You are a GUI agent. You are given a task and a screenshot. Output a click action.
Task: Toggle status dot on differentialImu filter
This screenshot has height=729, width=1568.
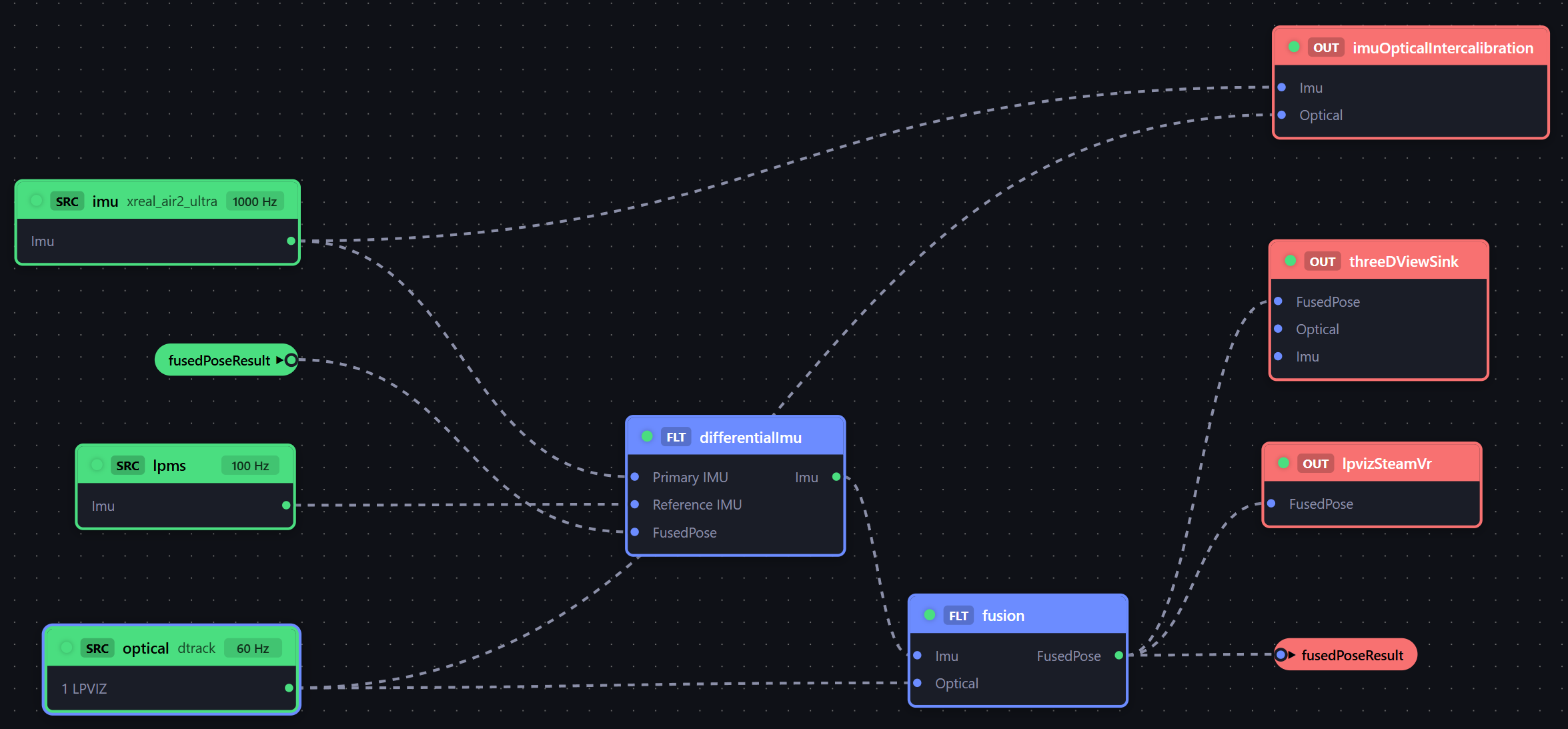[x=647, y=436]
